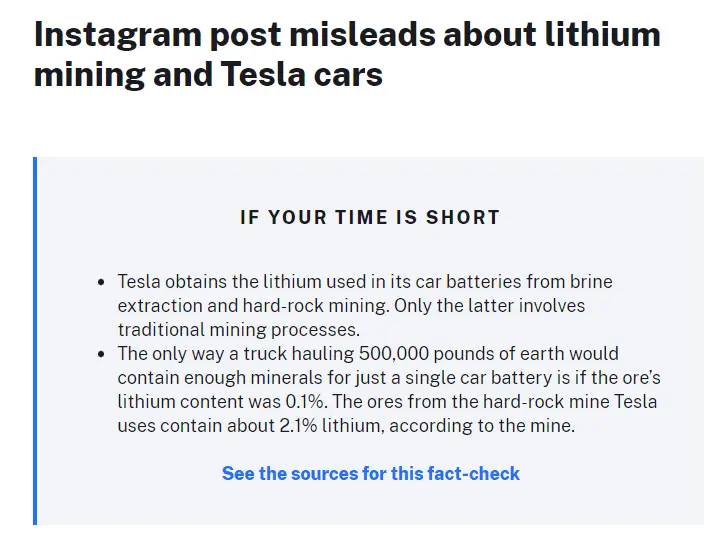This screenshot has width=728, height=542.
Task: Click the headline about lithium mining and Tesla
Action: tap(347, 54)
